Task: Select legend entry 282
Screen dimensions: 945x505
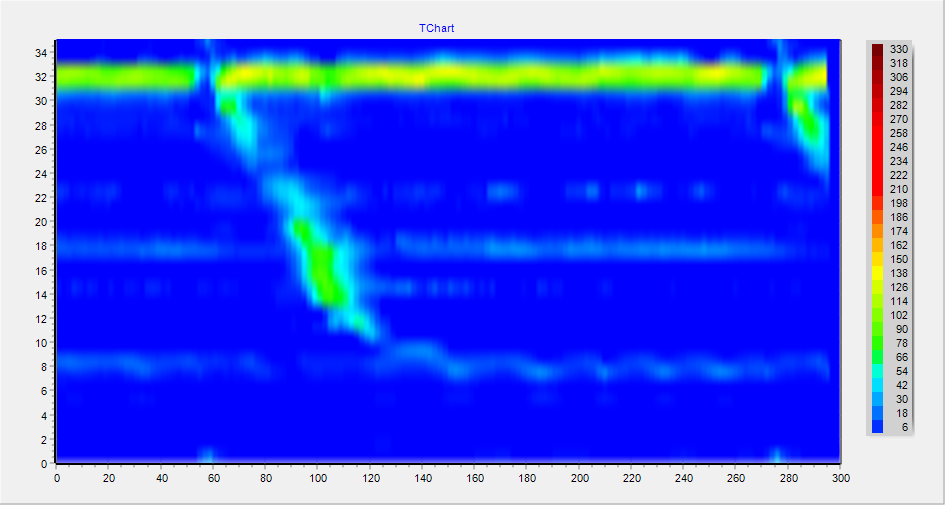Action: (899, 105)
